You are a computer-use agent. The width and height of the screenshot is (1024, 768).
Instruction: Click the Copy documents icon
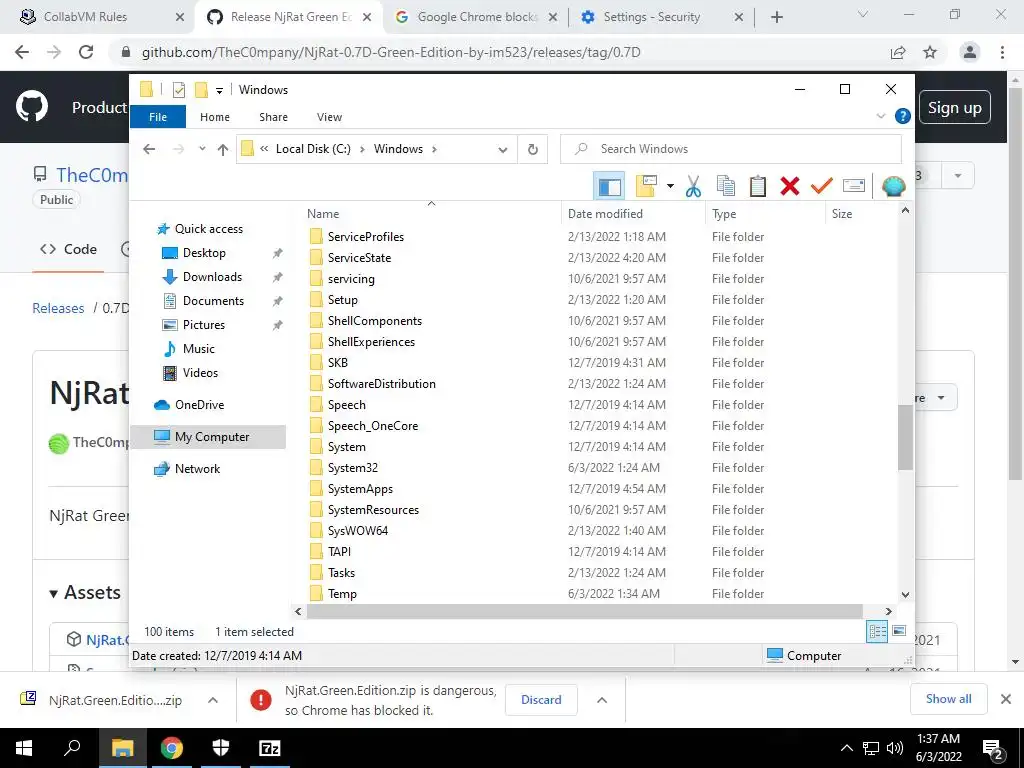pos(726,187)
